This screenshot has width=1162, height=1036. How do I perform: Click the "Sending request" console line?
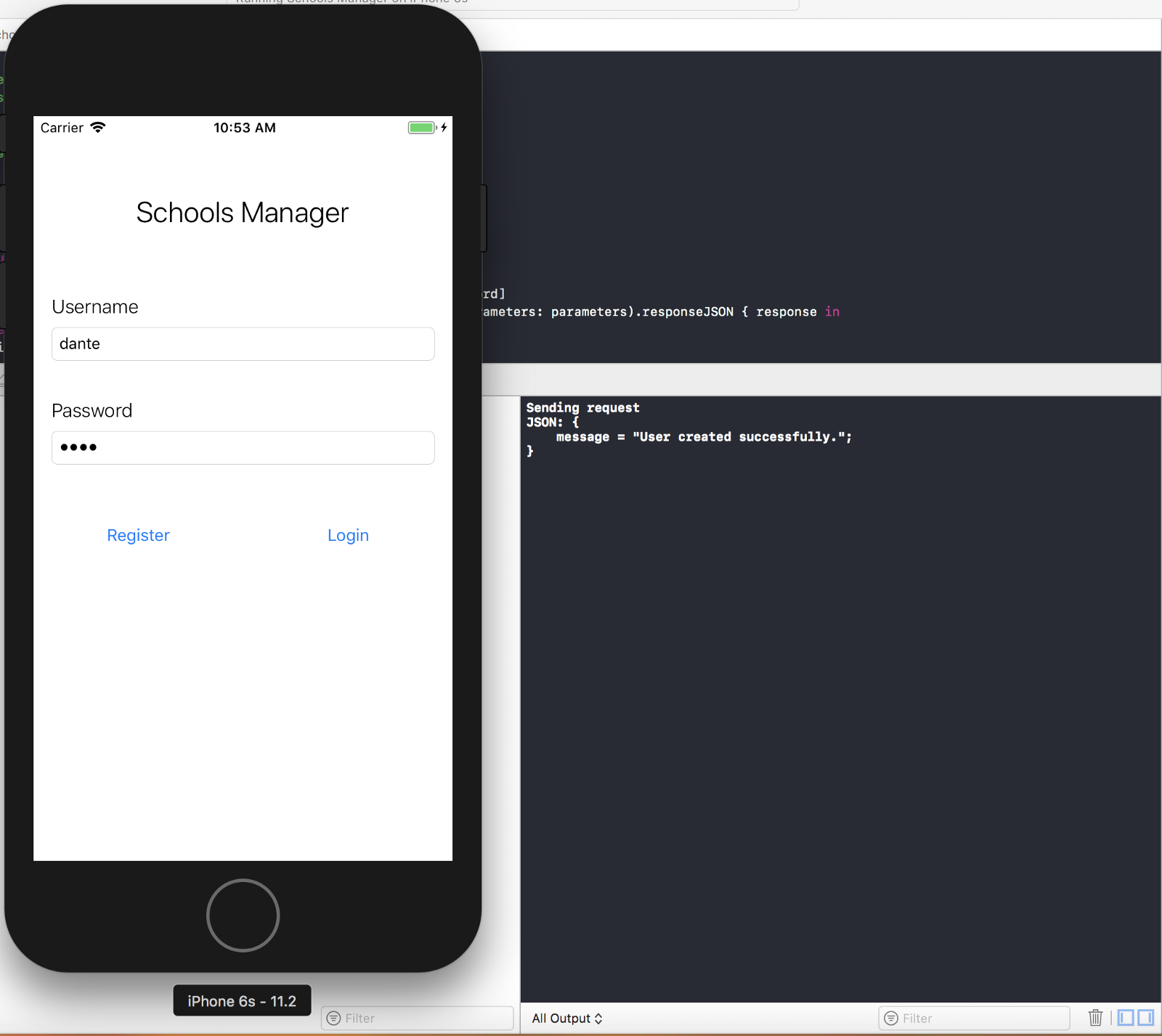click(x=583, y=408)
